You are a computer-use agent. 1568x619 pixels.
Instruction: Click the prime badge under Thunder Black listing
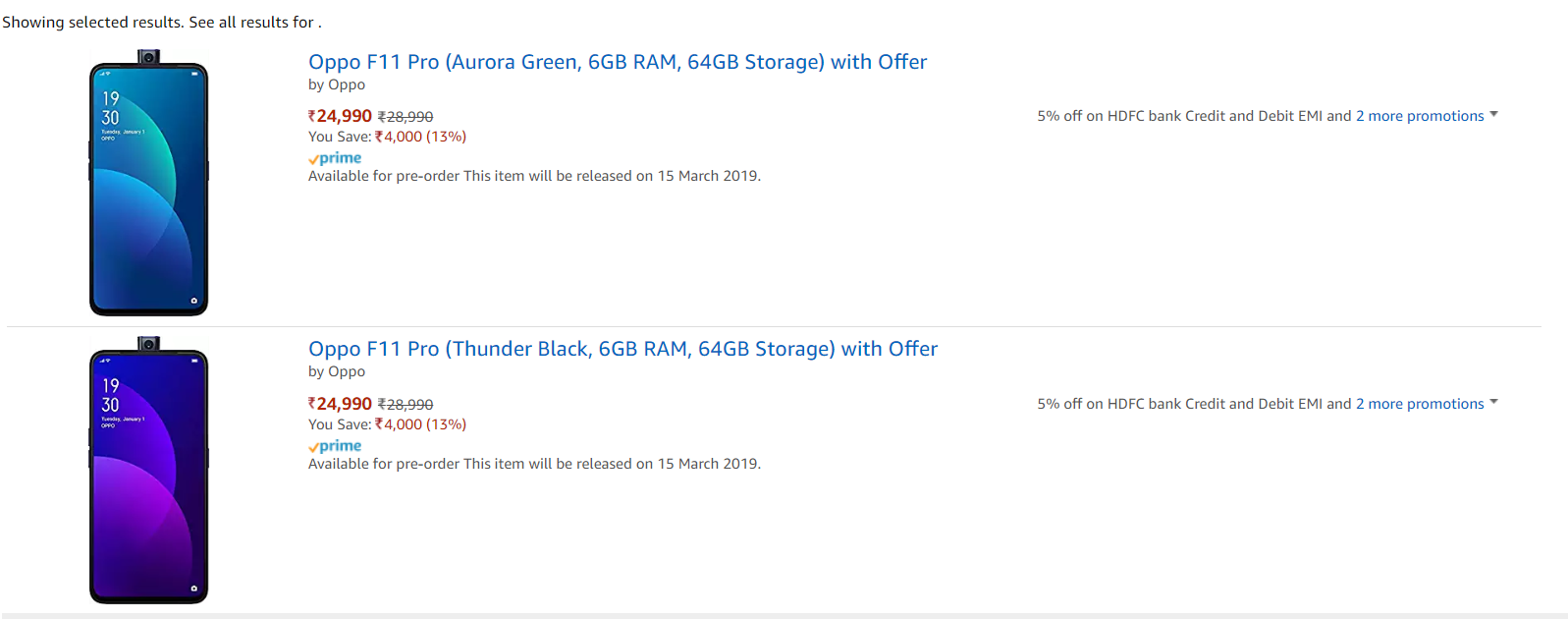tap(335, 446)
